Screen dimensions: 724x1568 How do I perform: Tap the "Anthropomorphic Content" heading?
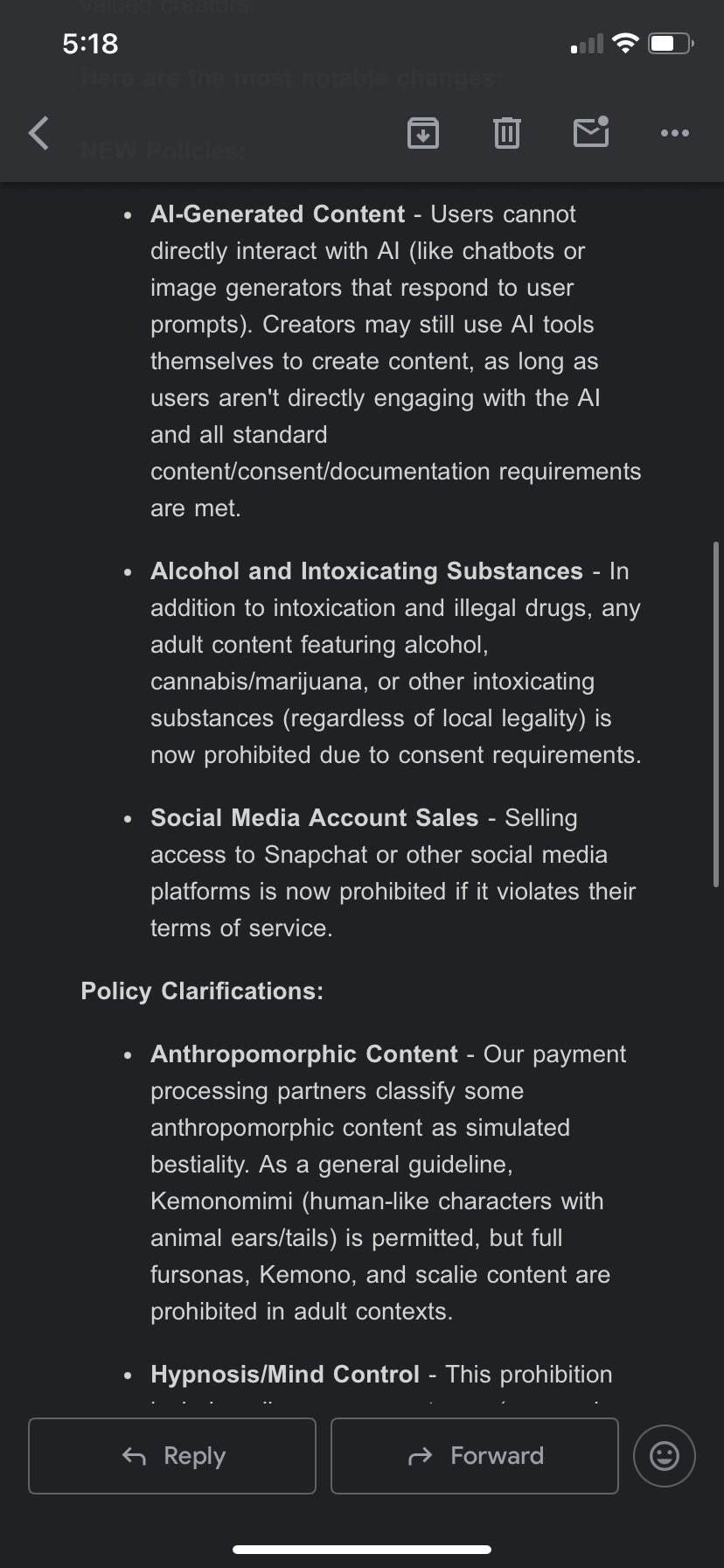[x=304, y=1054]
